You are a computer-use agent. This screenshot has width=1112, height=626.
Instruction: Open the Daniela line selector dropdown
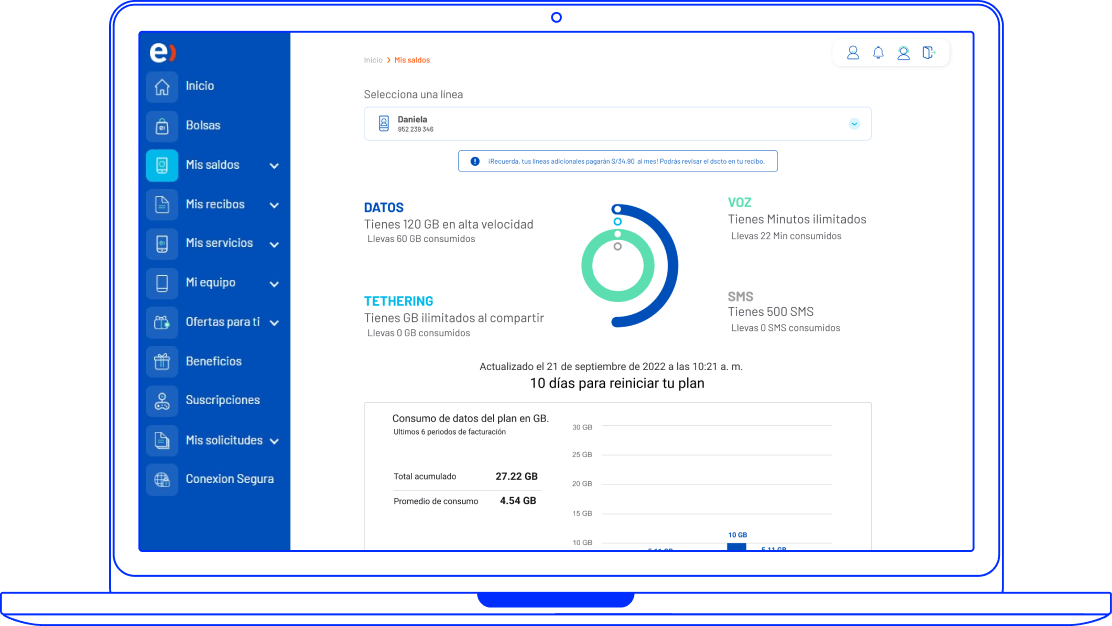click(854, 124)
